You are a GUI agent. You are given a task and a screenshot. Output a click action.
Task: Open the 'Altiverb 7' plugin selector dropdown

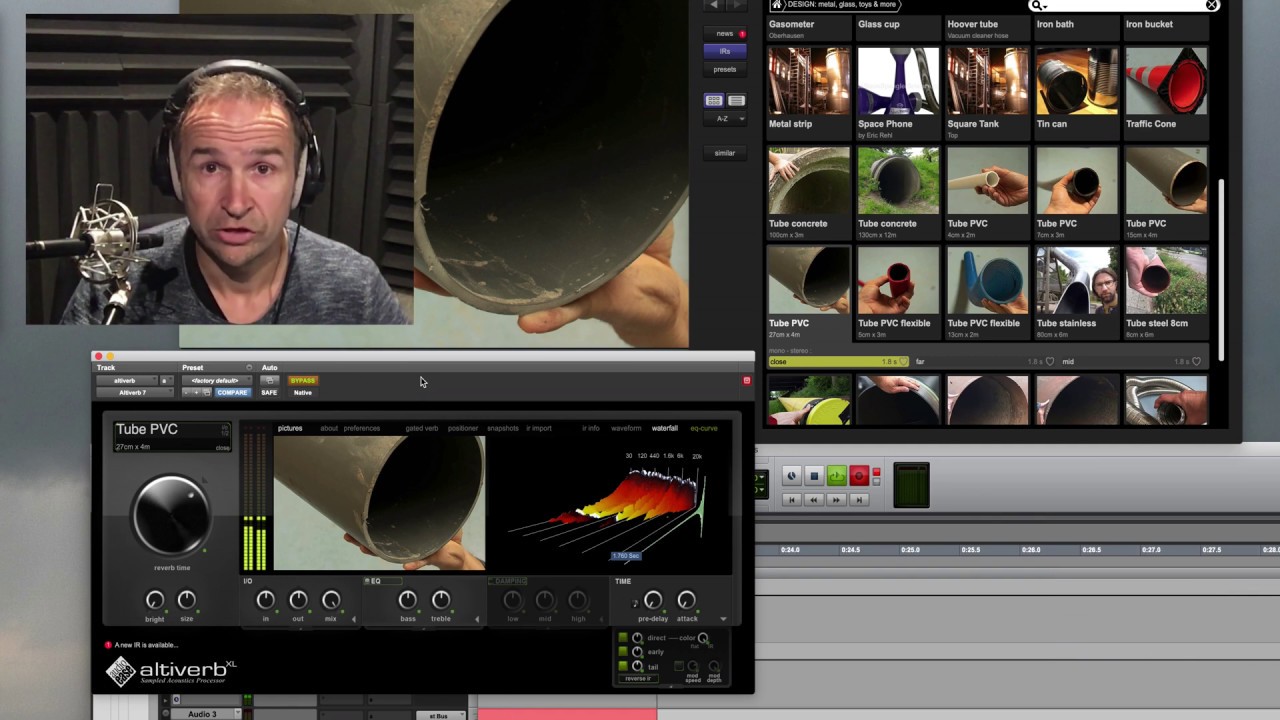pyautogui.click(x=133, y=392)
